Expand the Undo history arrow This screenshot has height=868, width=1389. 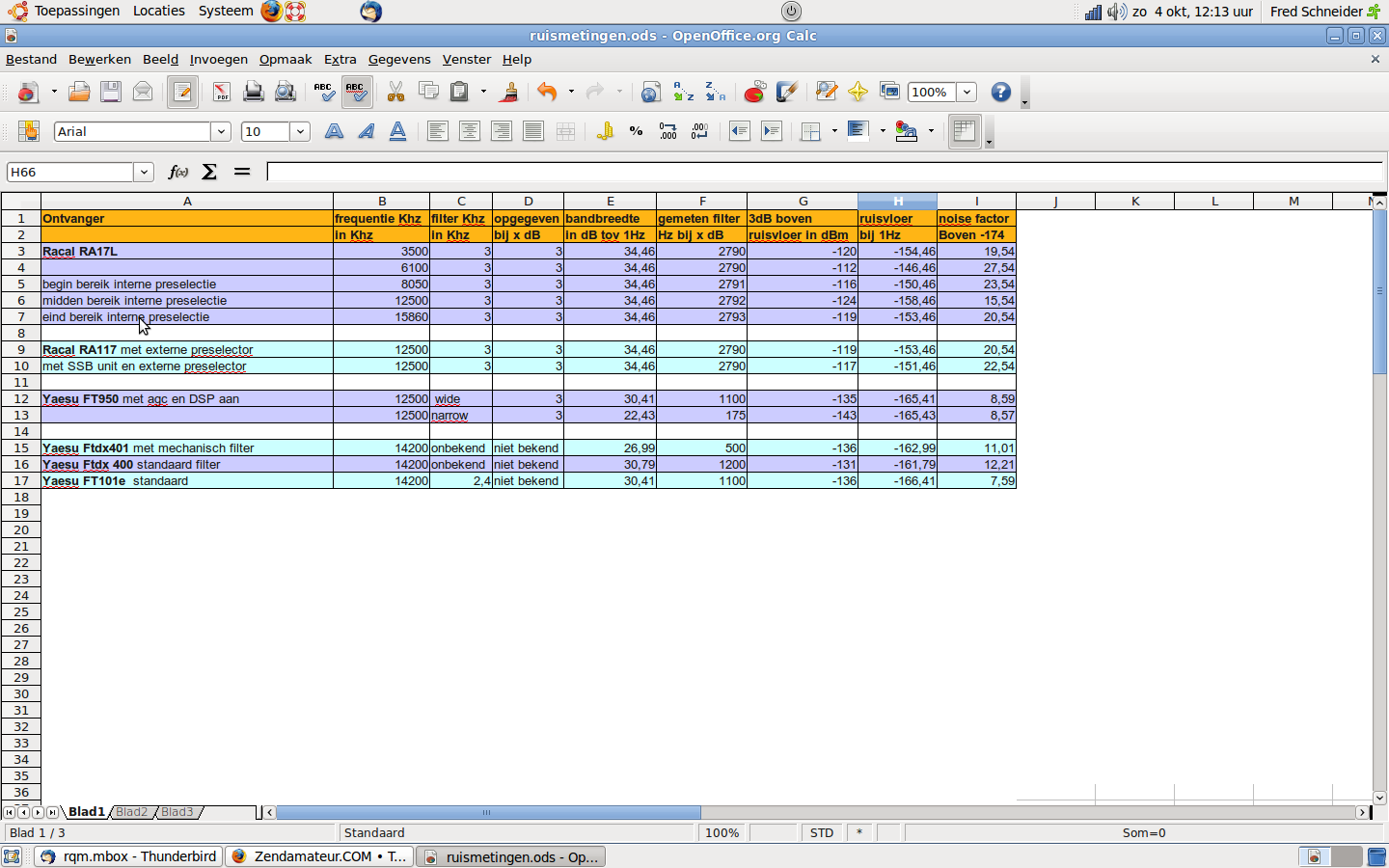click(x=571, y=92)
